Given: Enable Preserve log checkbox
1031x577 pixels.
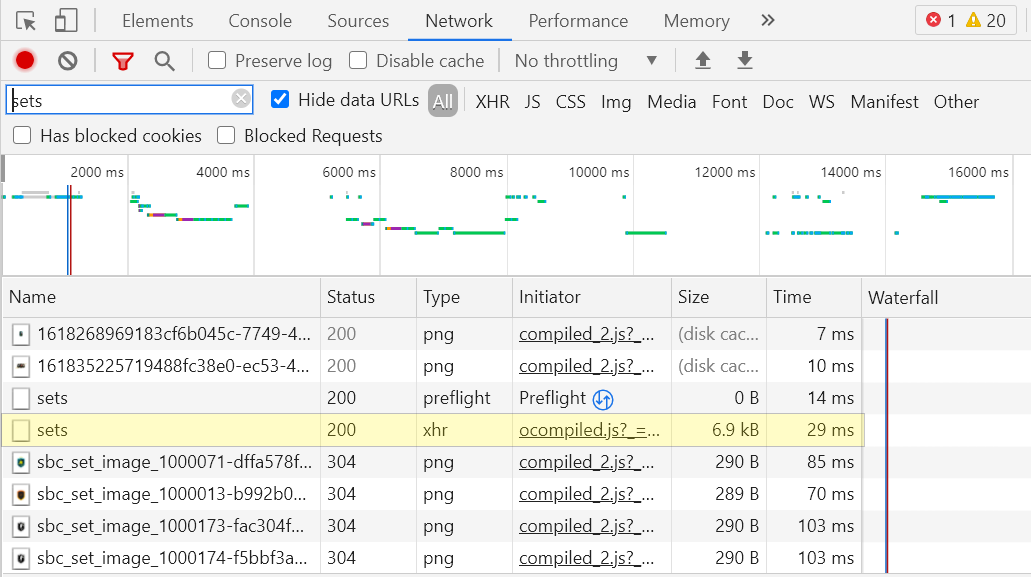Looking at the screenshot, I should coord(217,60).
